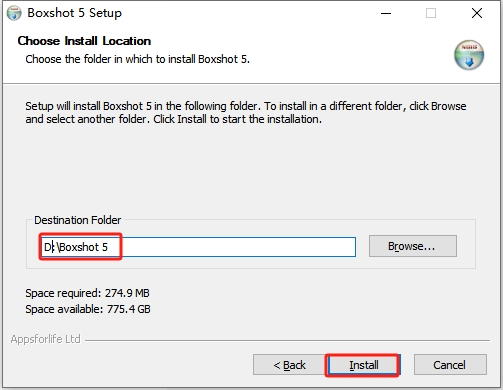This screenshot has width=503, height=390.
Task: Cancel the Boxshot 5 setup
Action: (450, 365)
